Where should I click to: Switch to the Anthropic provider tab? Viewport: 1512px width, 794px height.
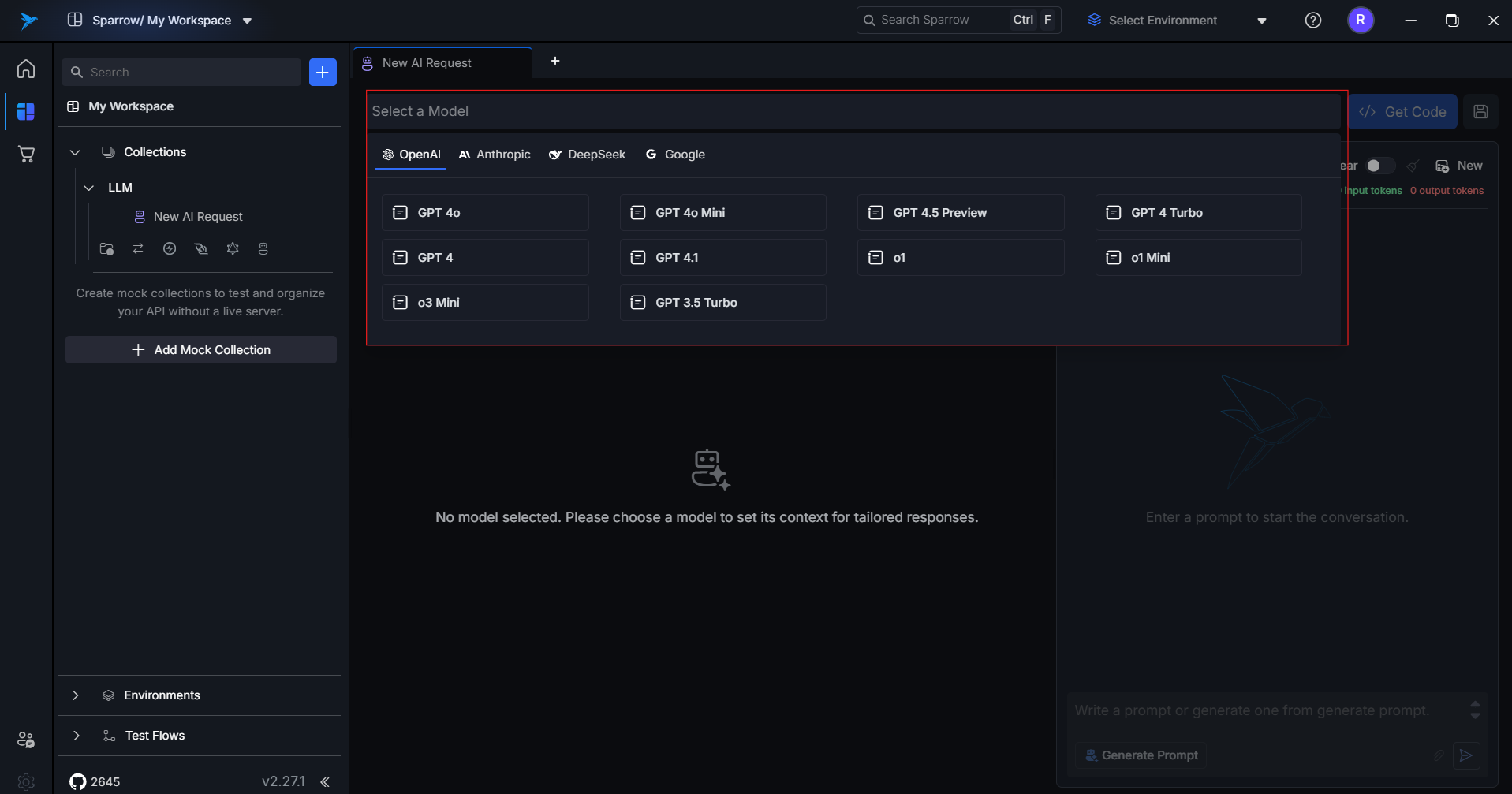(495, 155)
